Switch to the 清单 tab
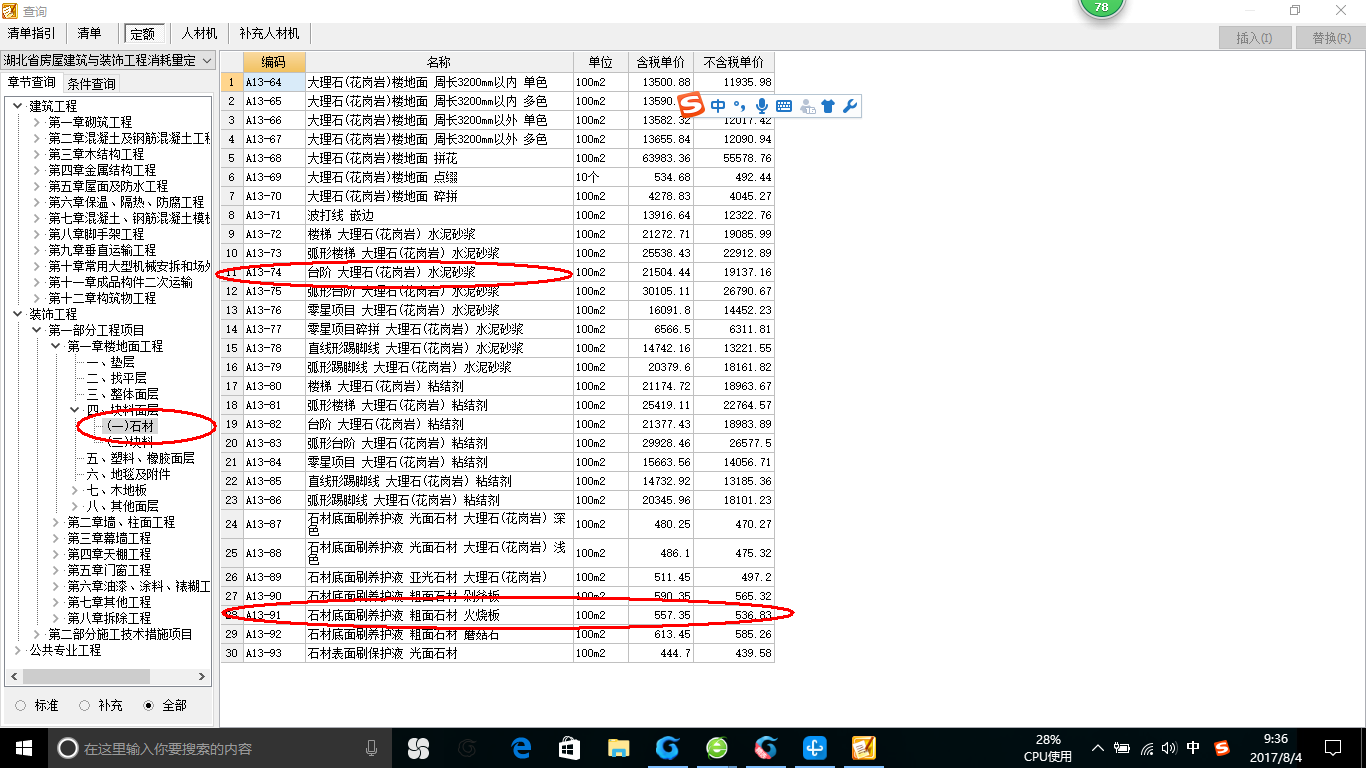Screen dimensions: 1366x768 (x=90, y=33)
